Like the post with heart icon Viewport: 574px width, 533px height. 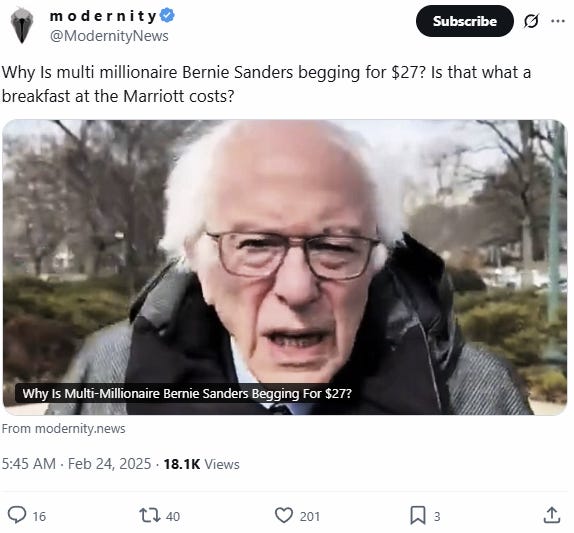284,515
